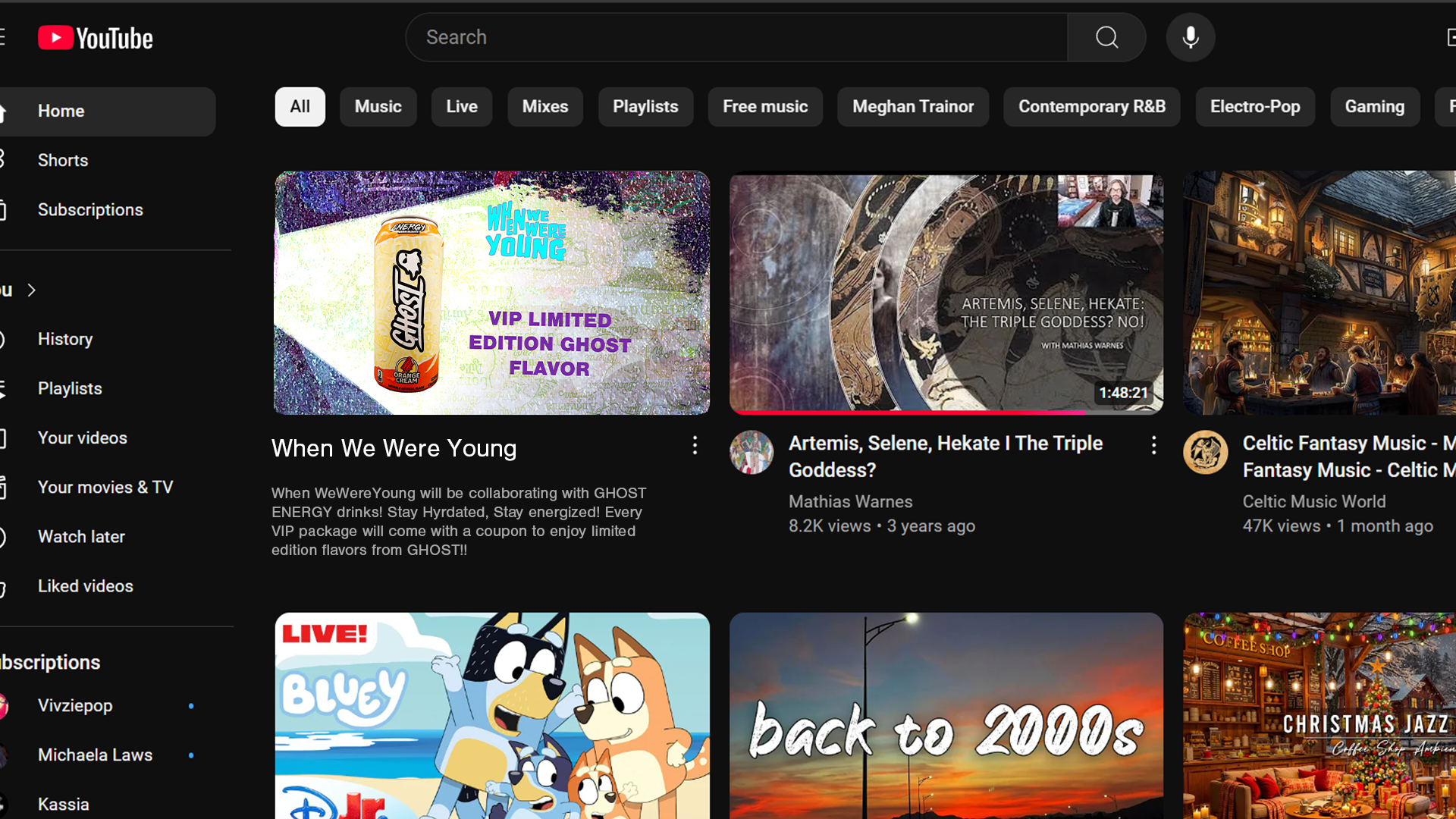Open Your videos in sidebar
1456x819 pixels.
[106, 438]
